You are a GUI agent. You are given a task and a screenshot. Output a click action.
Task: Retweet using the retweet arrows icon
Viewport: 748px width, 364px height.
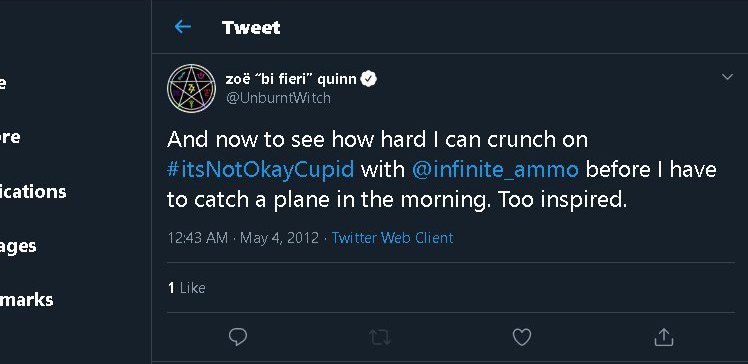(x=380, y=337)
